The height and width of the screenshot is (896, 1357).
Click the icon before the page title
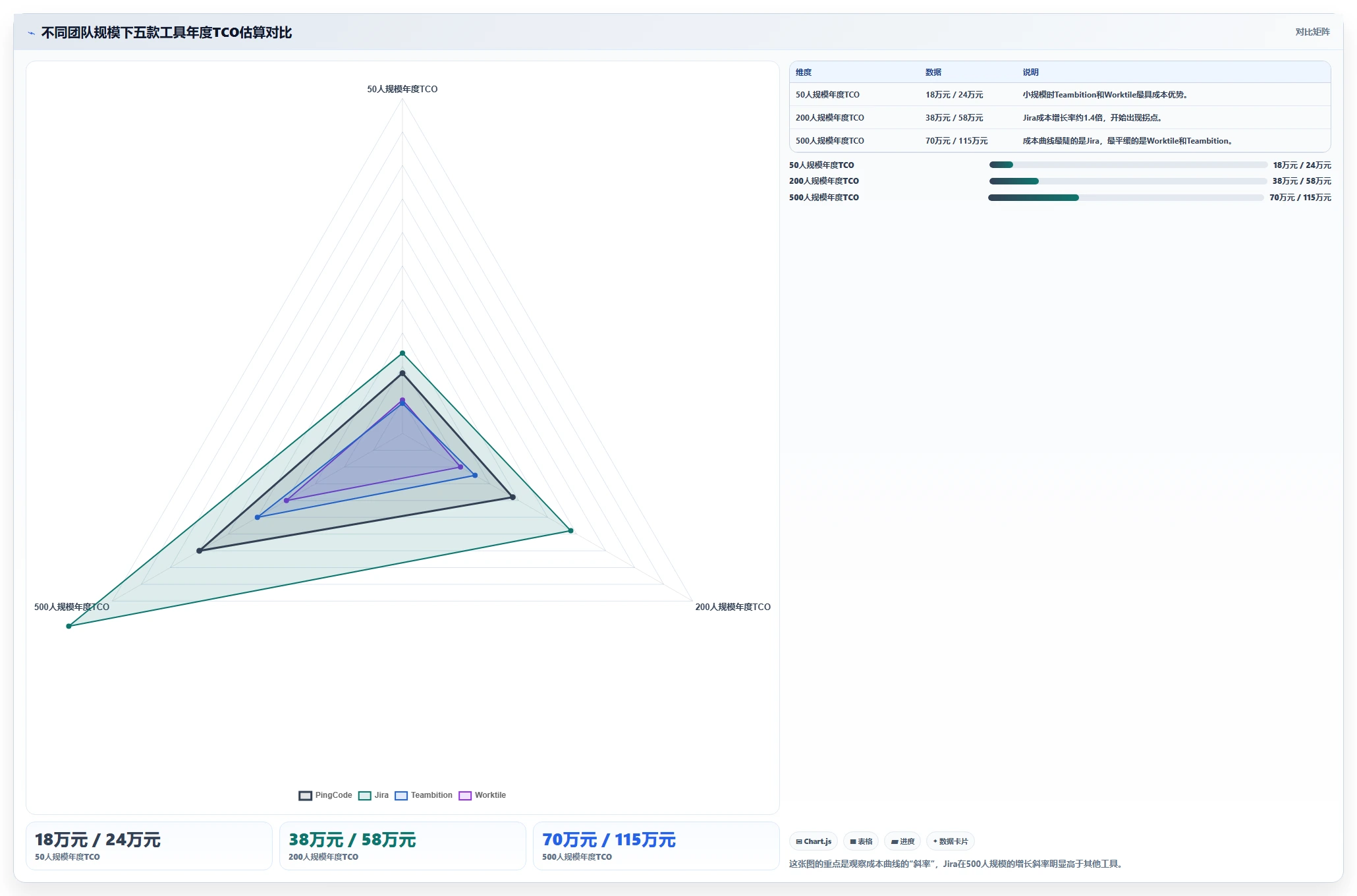31,33
